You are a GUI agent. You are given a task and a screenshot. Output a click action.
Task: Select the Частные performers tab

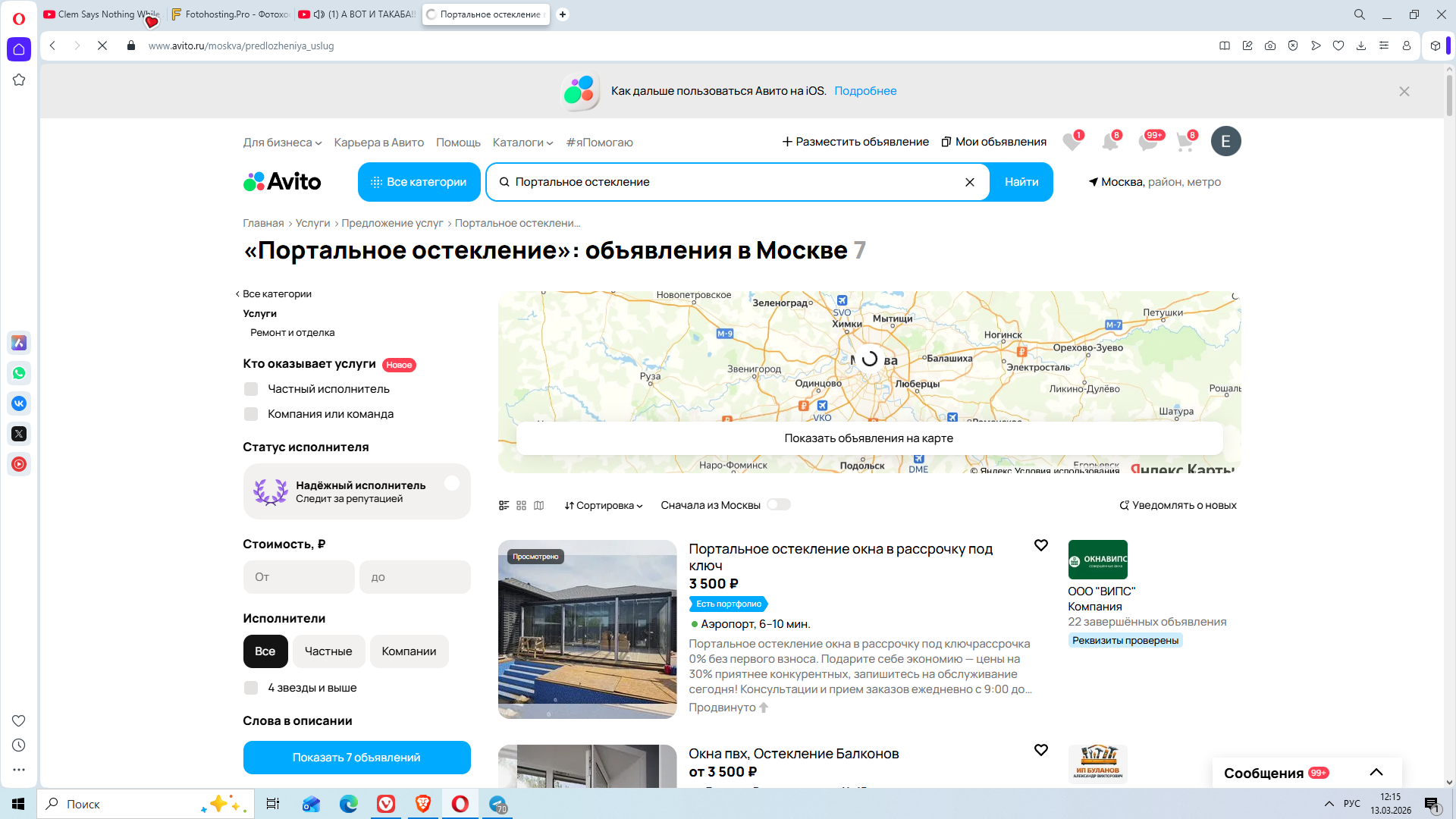[328, 651]
